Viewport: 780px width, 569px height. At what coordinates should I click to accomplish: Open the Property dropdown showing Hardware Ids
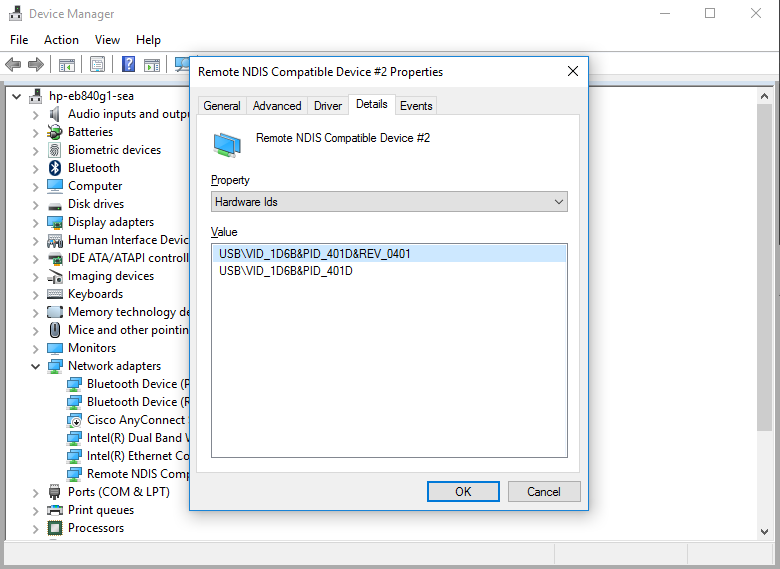(x=389, y=202)
